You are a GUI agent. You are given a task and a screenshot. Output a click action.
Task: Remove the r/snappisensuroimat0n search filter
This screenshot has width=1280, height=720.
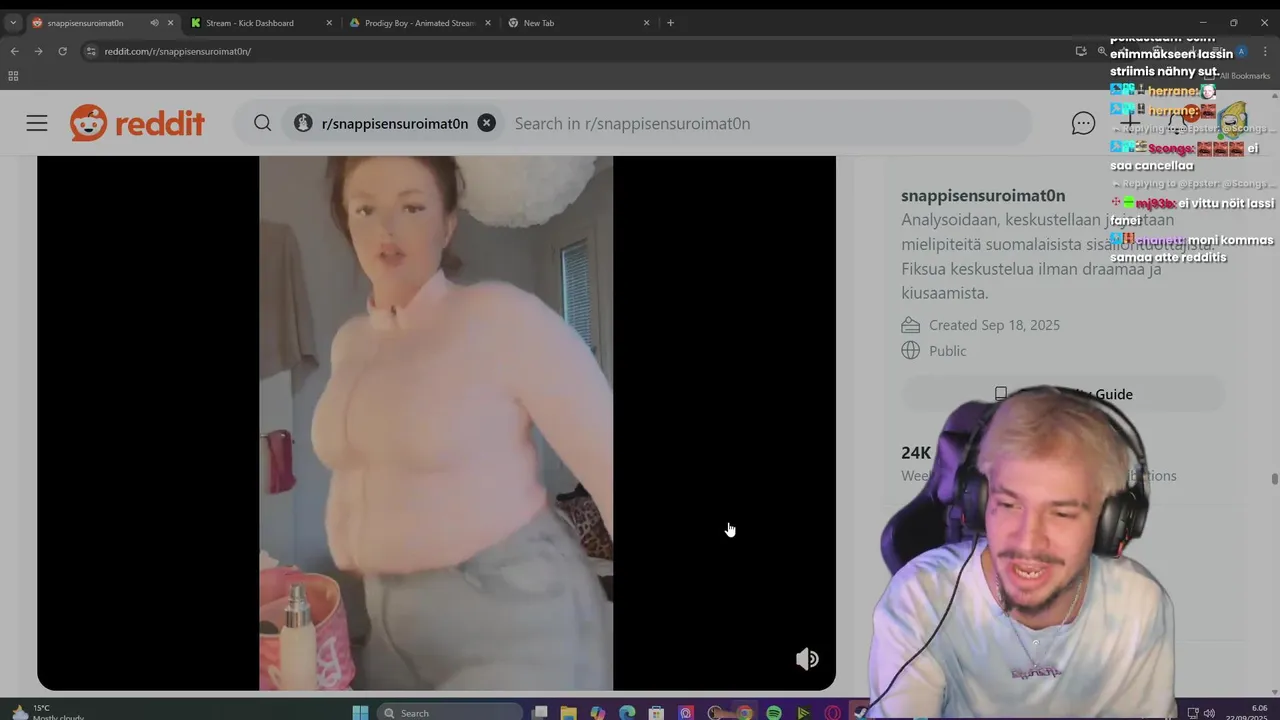pyautogui.click(x=486, y=123)
